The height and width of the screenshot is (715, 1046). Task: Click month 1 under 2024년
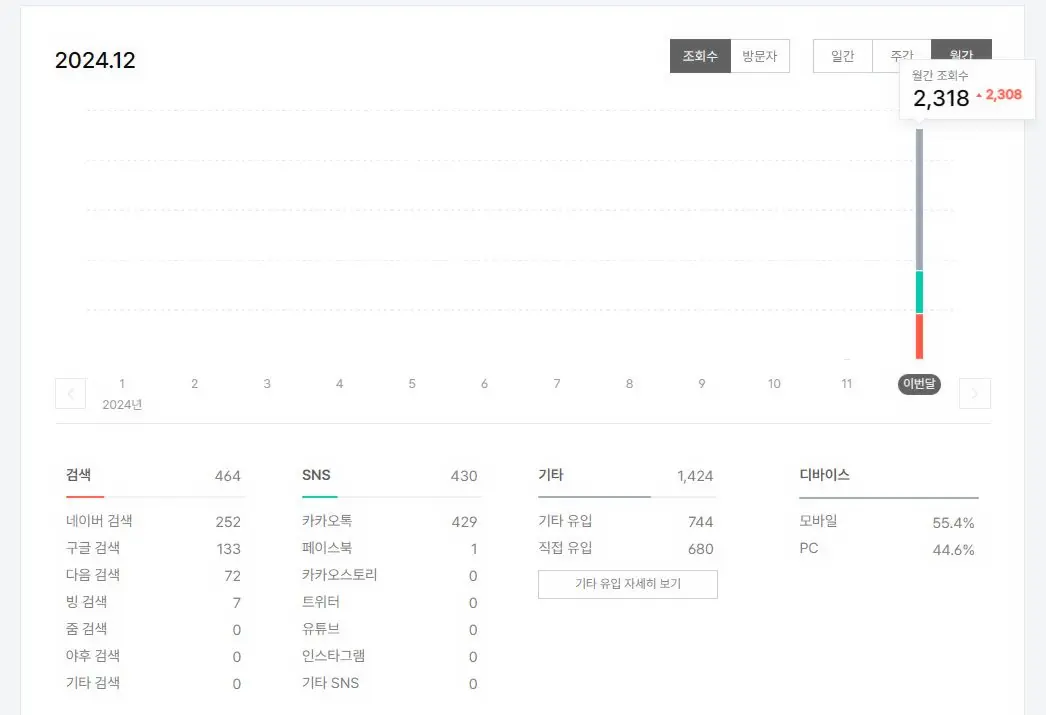tap(121, 384)
